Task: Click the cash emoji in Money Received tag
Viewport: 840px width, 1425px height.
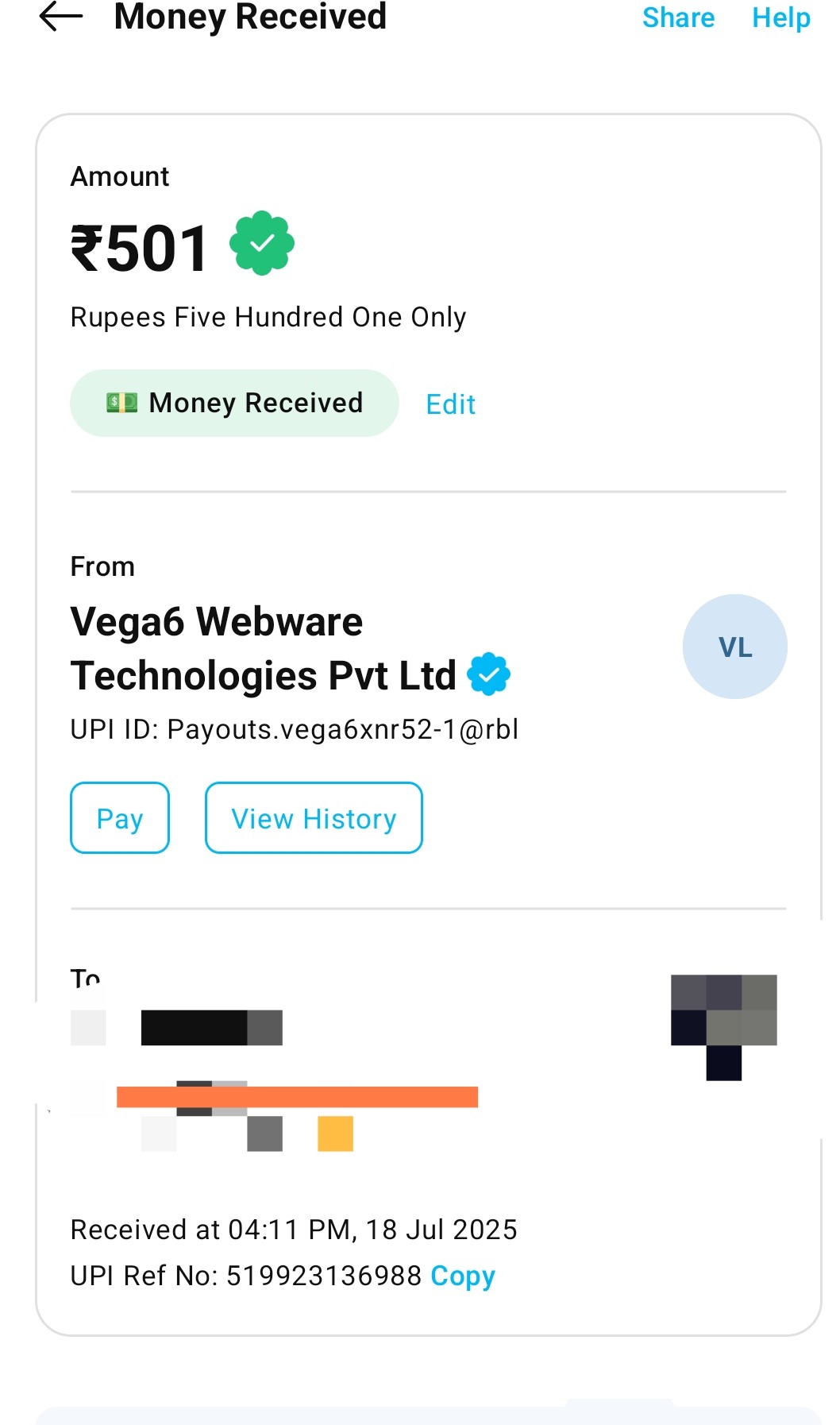Action: tap(121, 403)
